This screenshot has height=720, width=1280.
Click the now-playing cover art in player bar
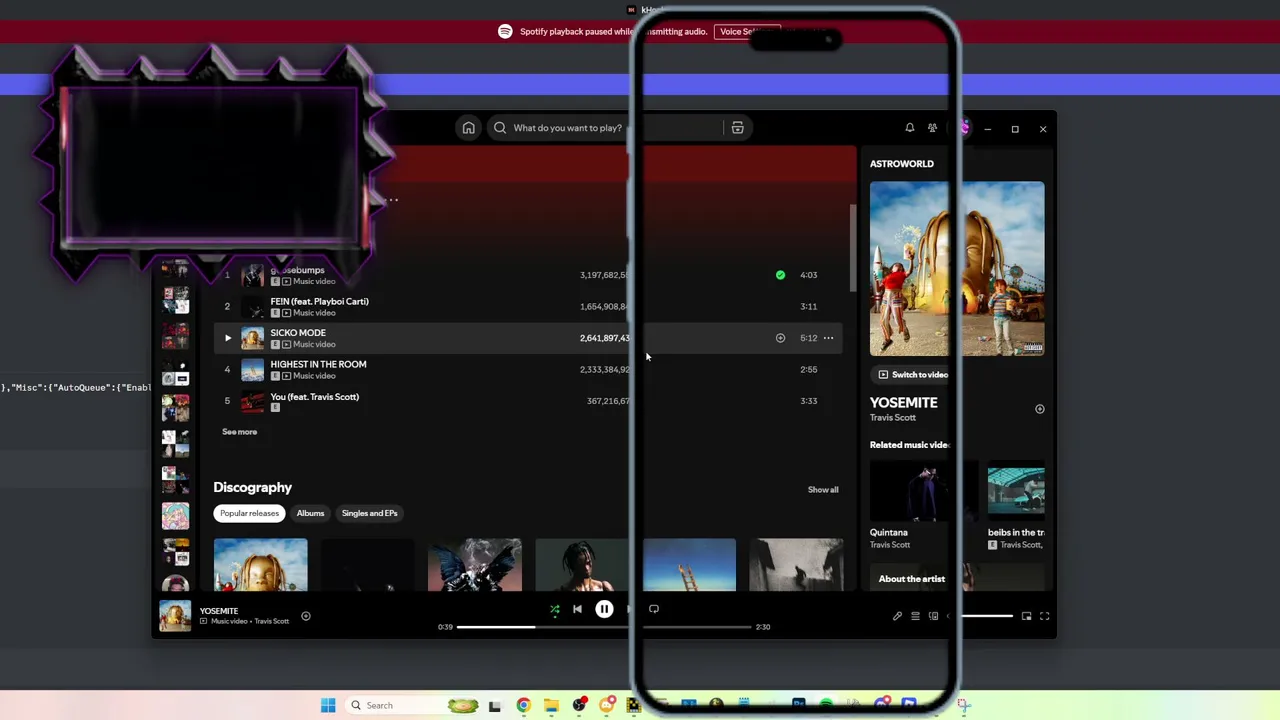click(x=175, y=616)
